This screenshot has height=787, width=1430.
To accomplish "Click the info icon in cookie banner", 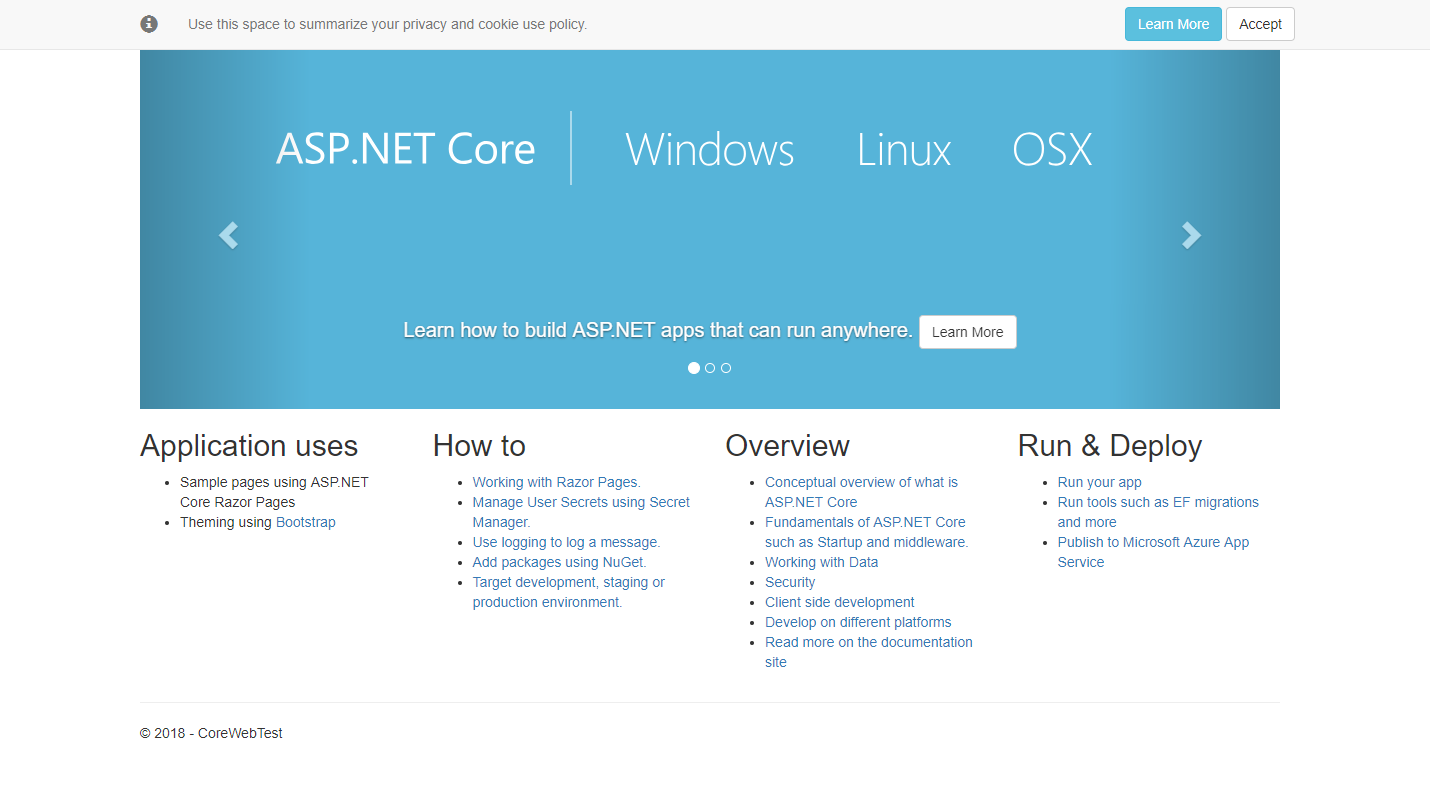I will (x=149, y=24).
